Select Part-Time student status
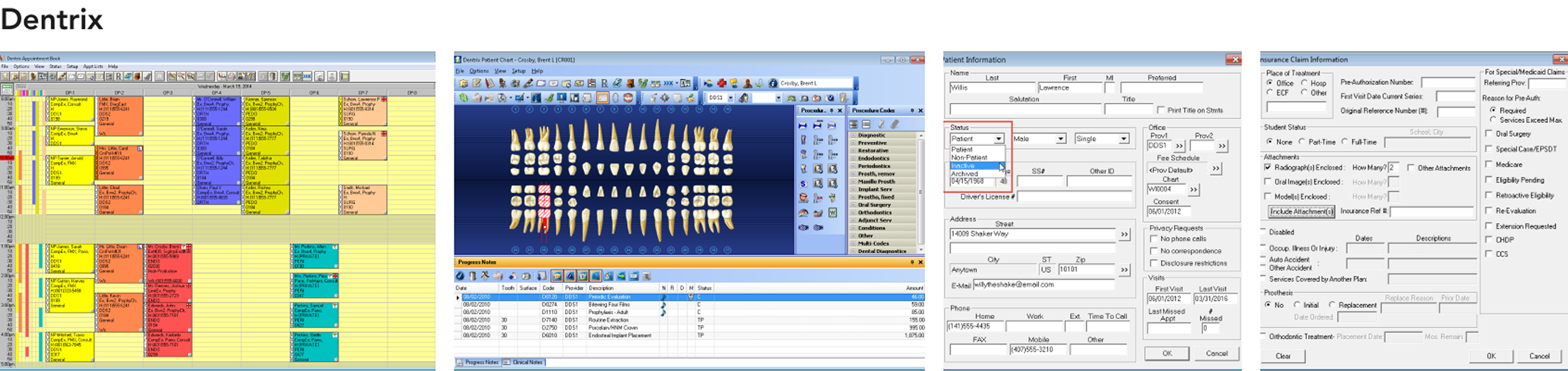Viewport: 1568px width, 371px height. pos(1302,142)
